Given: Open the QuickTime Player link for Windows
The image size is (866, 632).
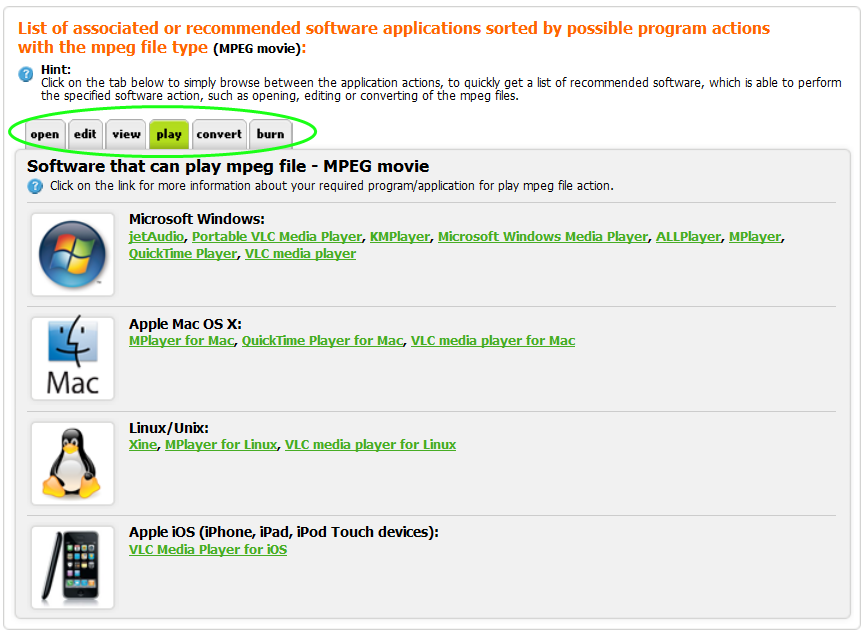Looking at the screenshot, I should (183, 254).
